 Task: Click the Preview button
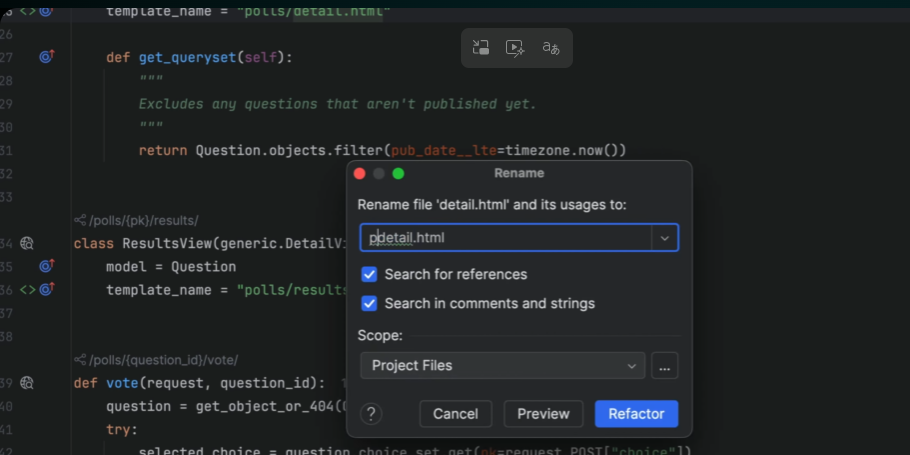point(543,414)
